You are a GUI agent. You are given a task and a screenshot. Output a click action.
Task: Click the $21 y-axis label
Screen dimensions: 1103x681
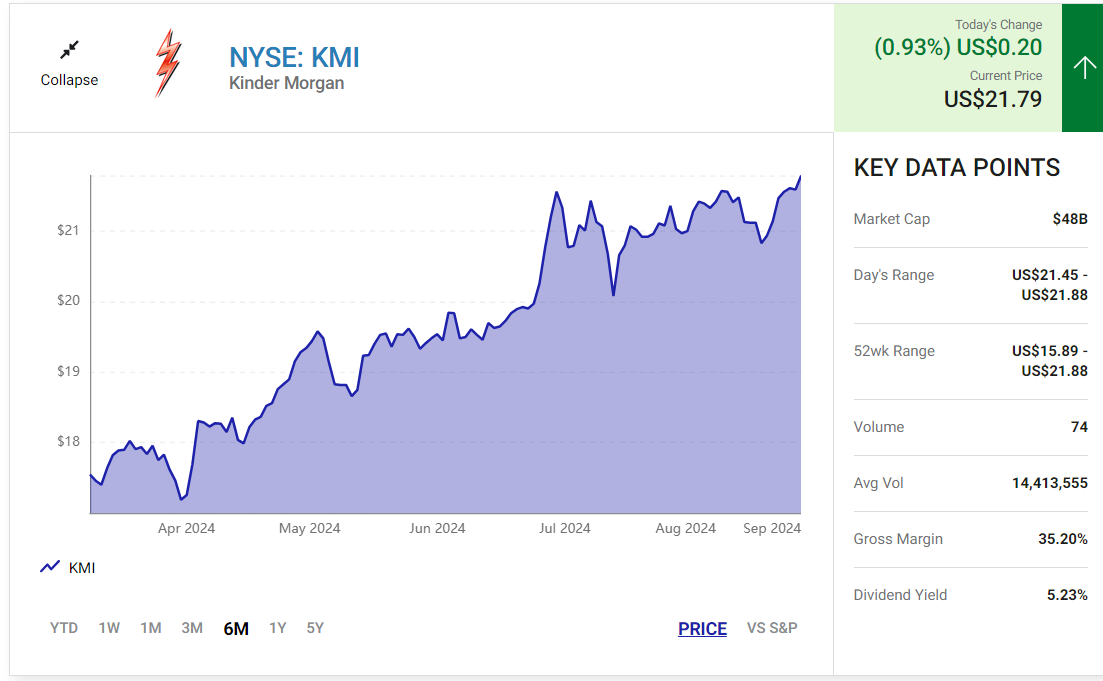click(x=68, y=230)
